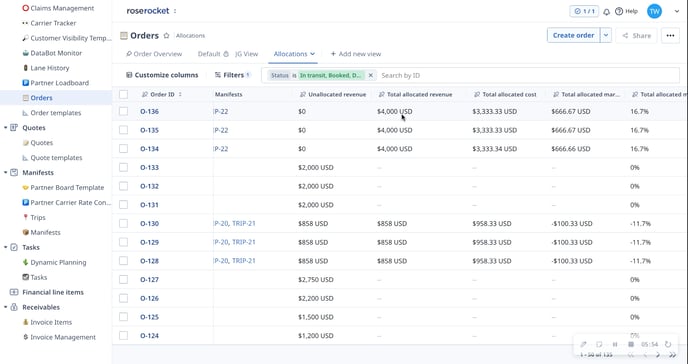Focus the Search by ID field
688x364 pixels.
tap(528, 75)
